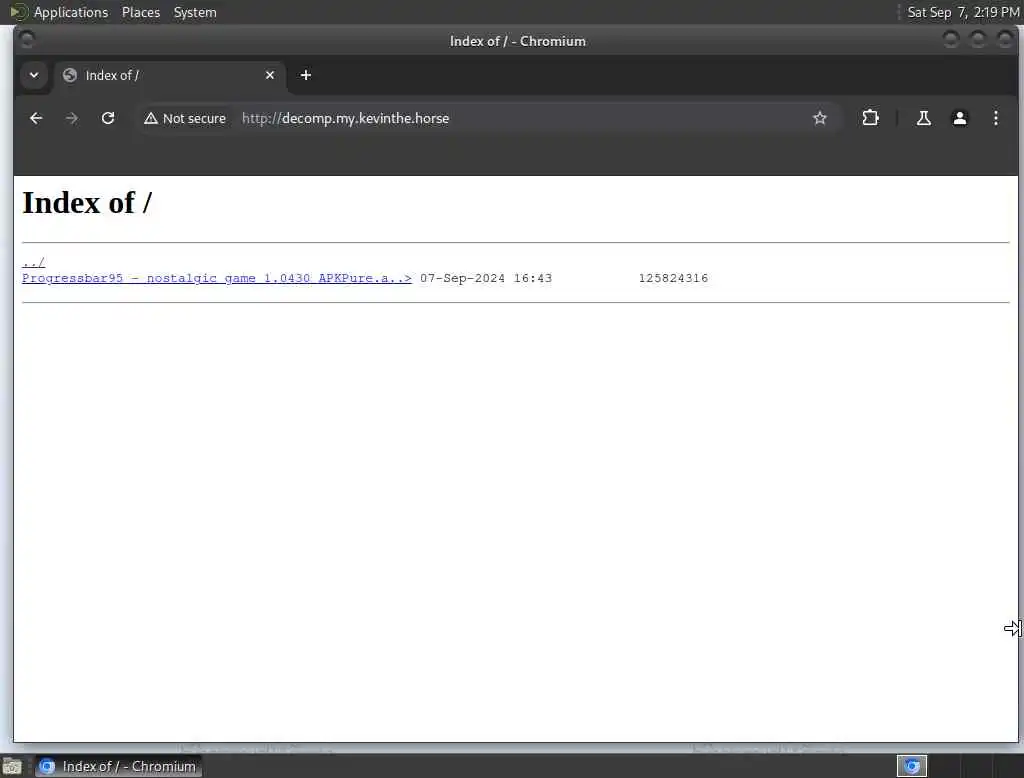Open the Applications menu
Viewport: 1024px width, 778px height.
(x=71, y=12)
